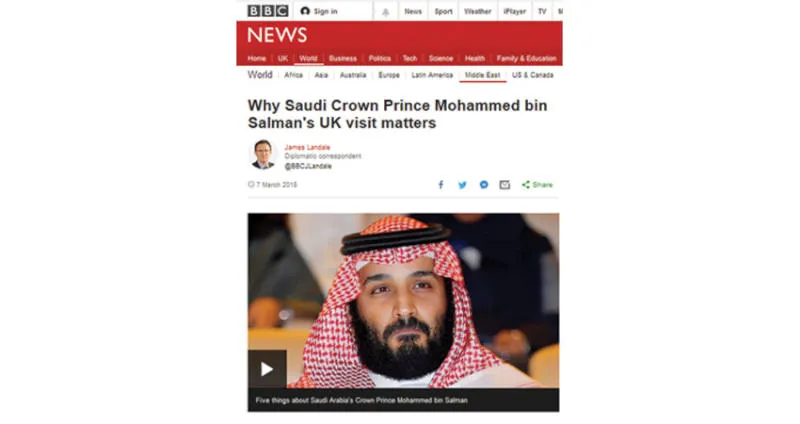800x424 pixels.
Task: Play the Crown Prince video
Action: point(267,369)
